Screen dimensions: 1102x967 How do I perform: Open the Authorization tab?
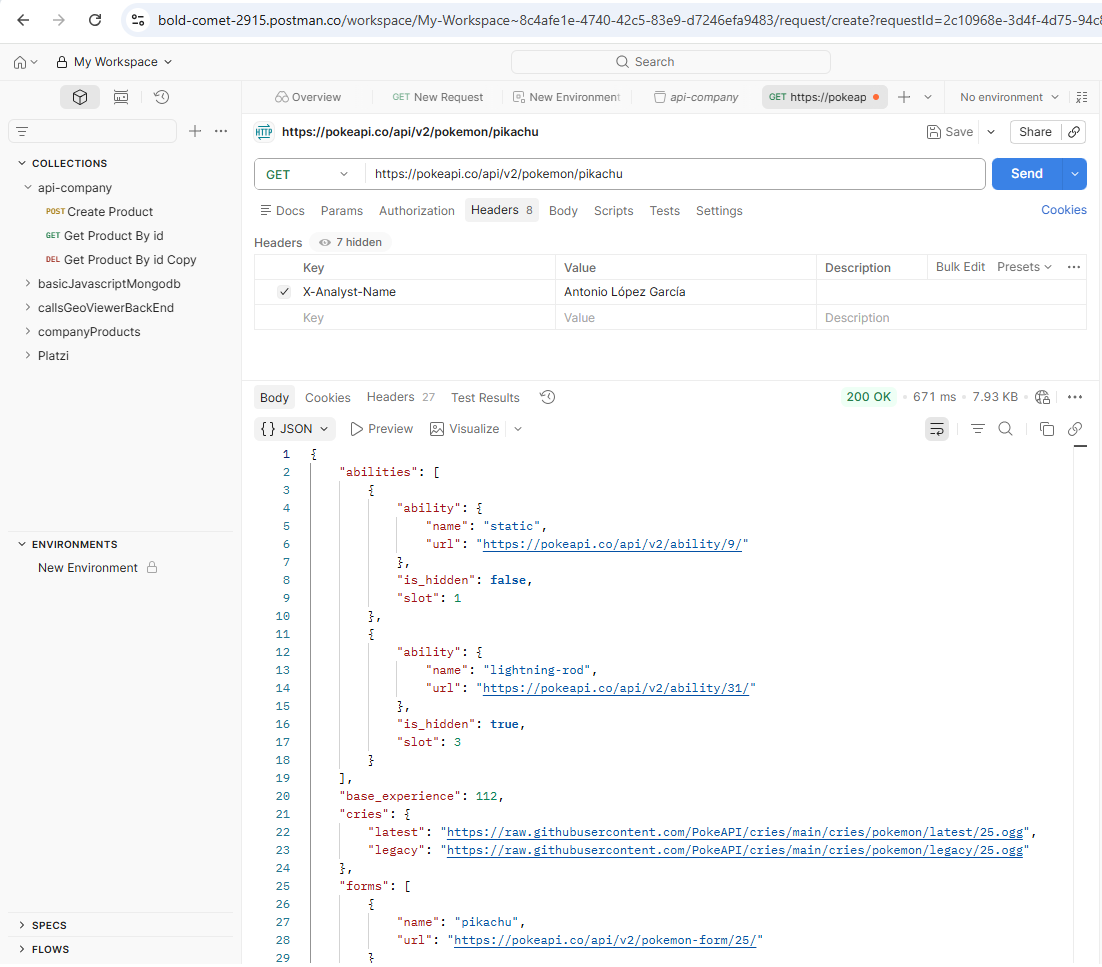point(417,211)
